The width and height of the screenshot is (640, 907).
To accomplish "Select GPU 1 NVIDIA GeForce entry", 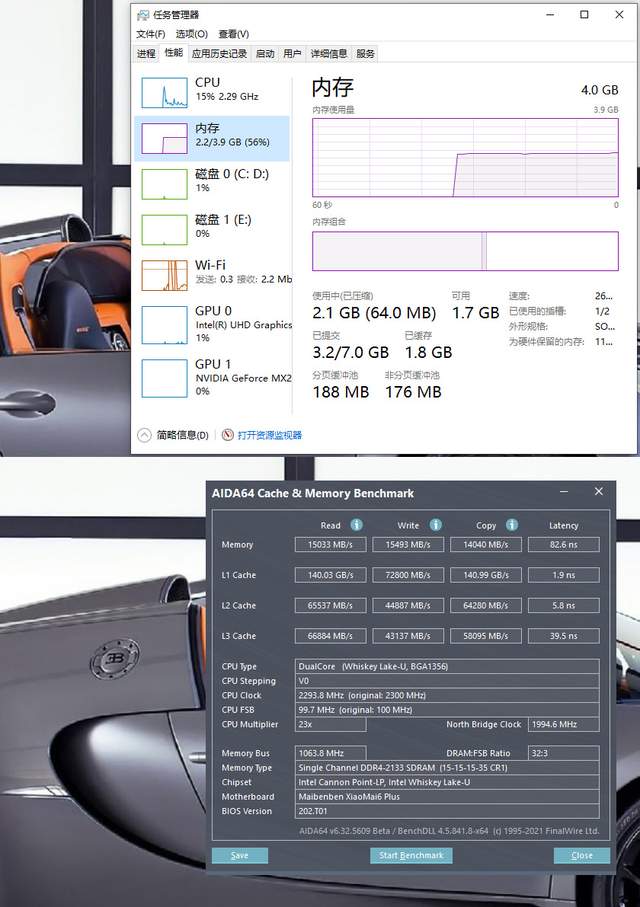I will point(213,377).
